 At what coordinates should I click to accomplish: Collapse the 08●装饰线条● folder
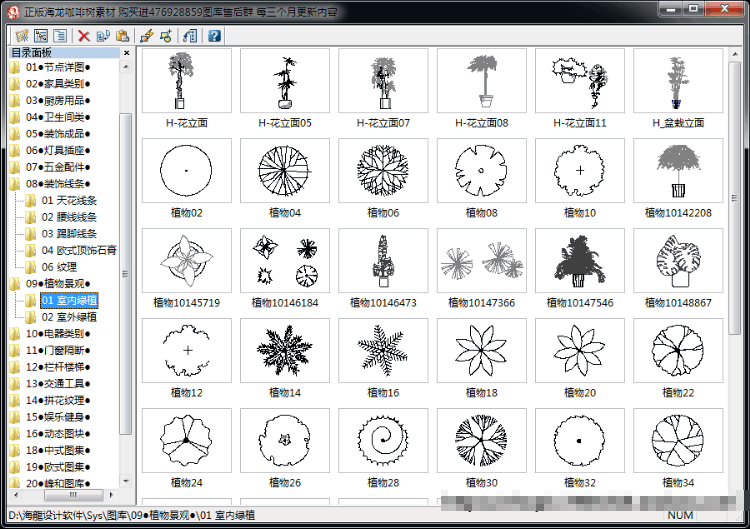click(x=58, y=184)
